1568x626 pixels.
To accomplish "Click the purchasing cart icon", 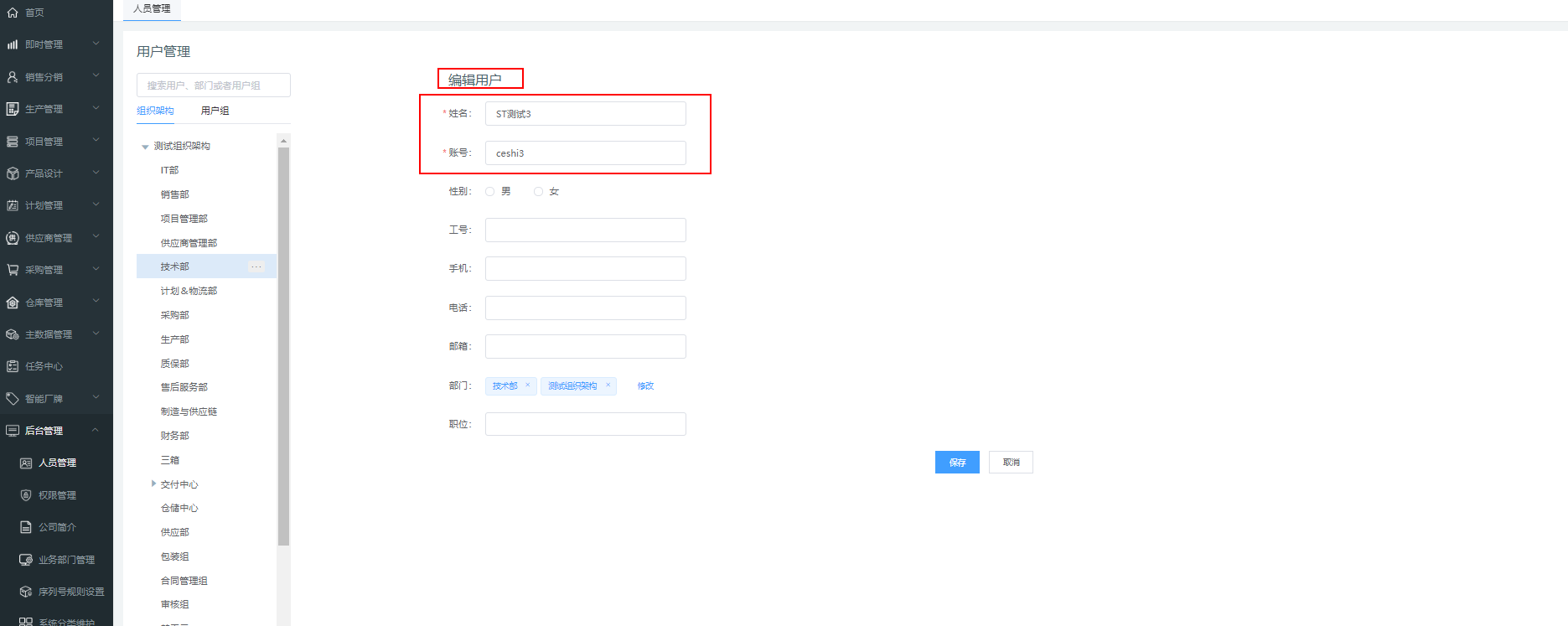I will pos(13,270).
